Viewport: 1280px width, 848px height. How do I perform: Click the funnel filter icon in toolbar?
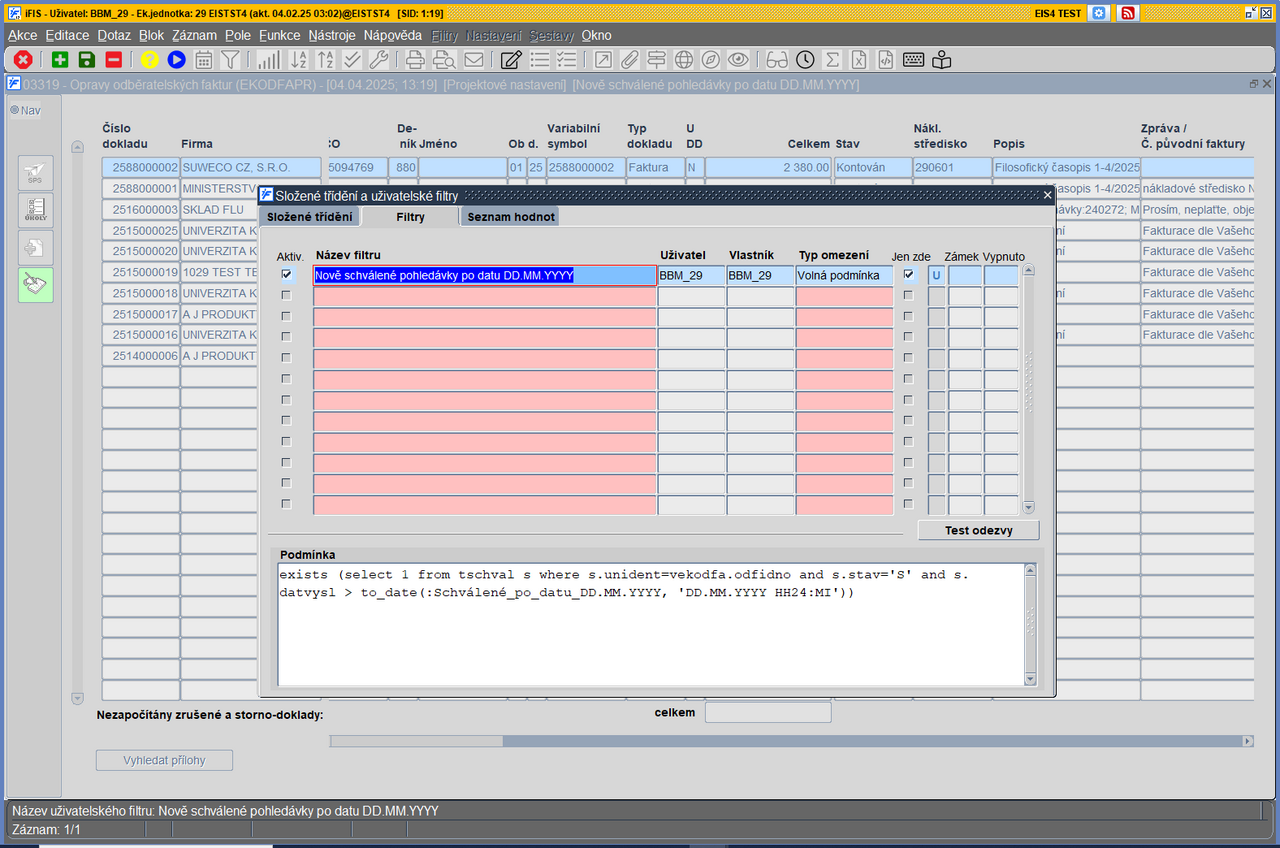click(x=230, y=60)
